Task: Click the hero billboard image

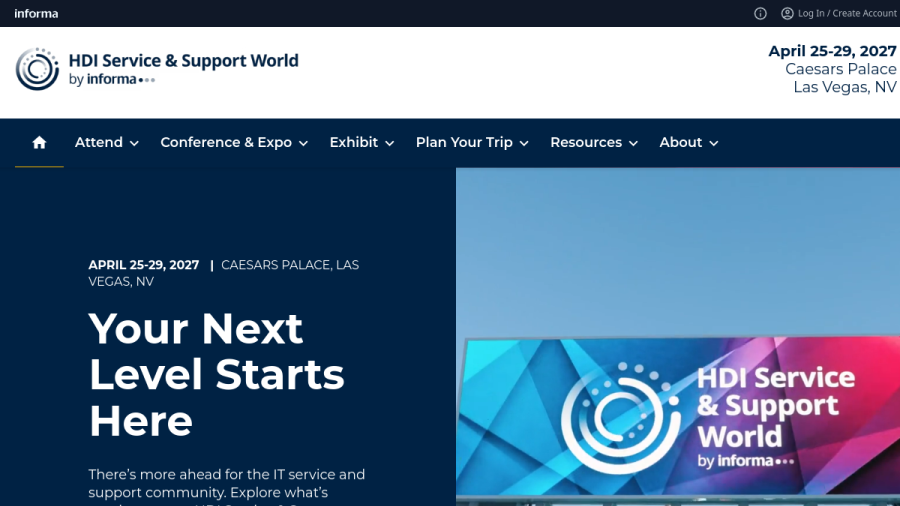Action: (x=678, y=337)
